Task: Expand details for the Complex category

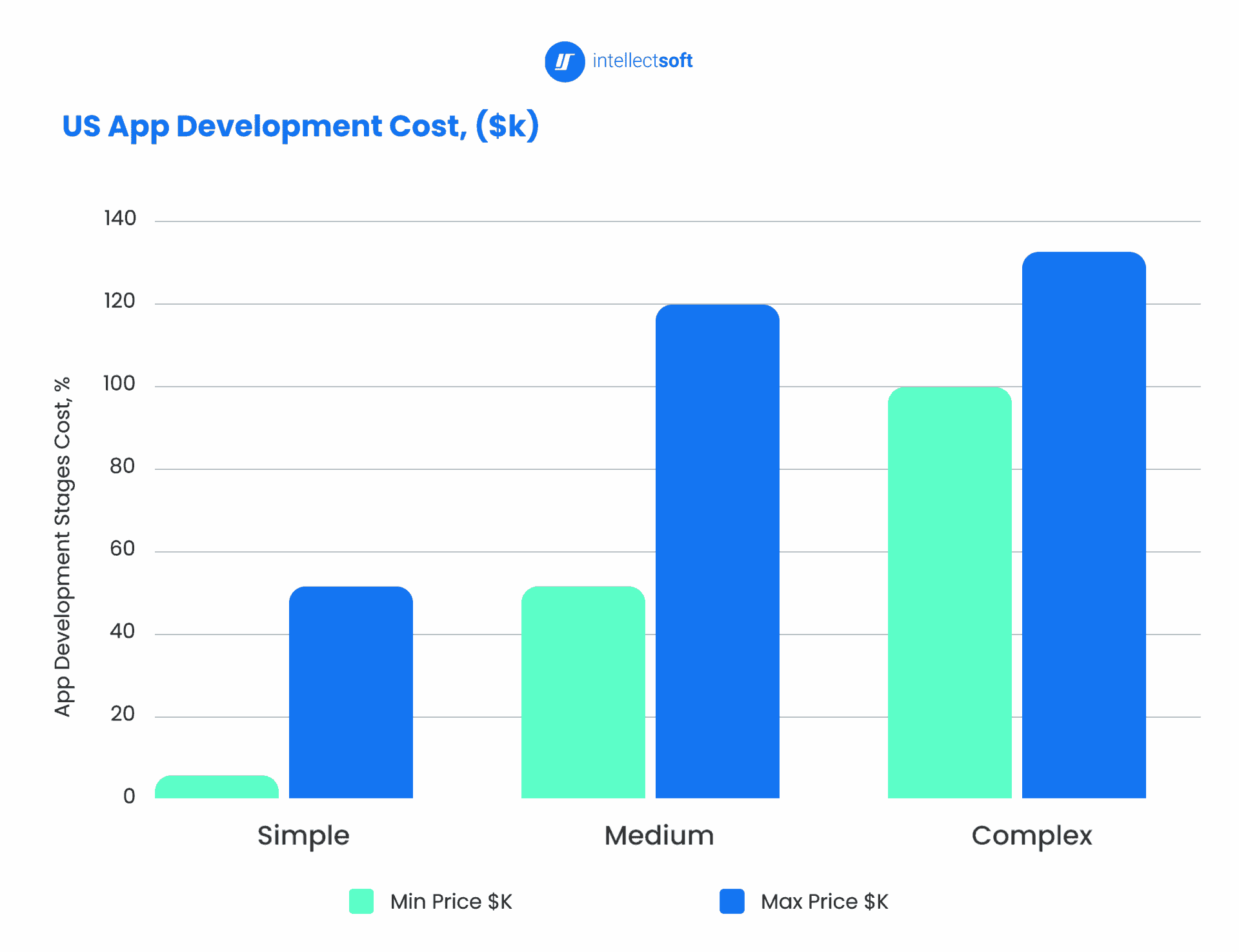Action: pyautogui.click(x=1031, y=835)
